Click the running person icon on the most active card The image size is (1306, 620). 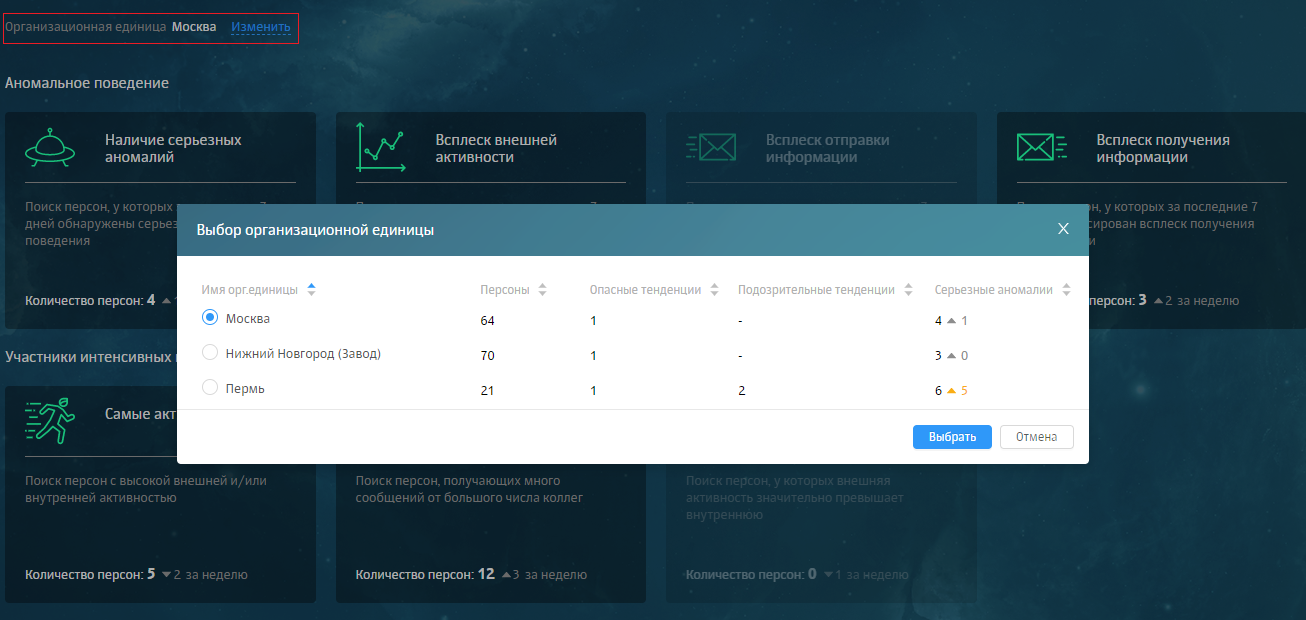click(x=50, y=421)
